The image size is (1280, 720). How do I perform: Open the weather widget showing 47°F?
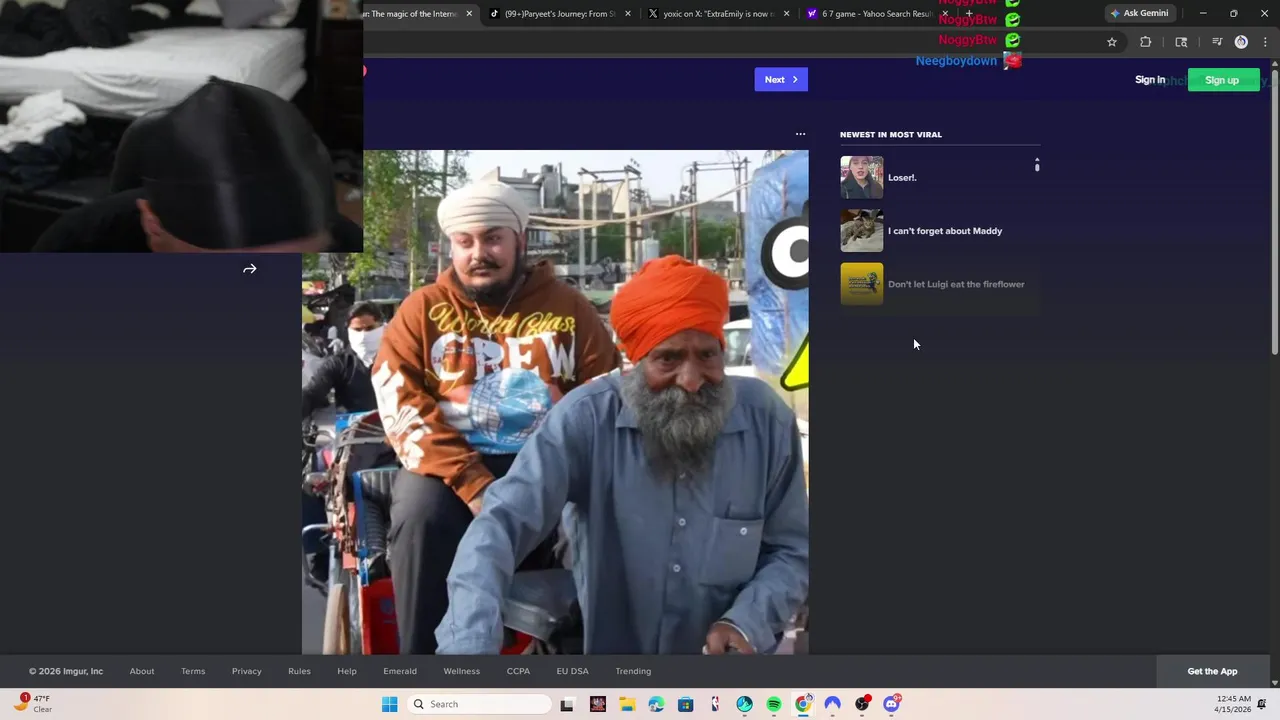click(x=33, y=704)
